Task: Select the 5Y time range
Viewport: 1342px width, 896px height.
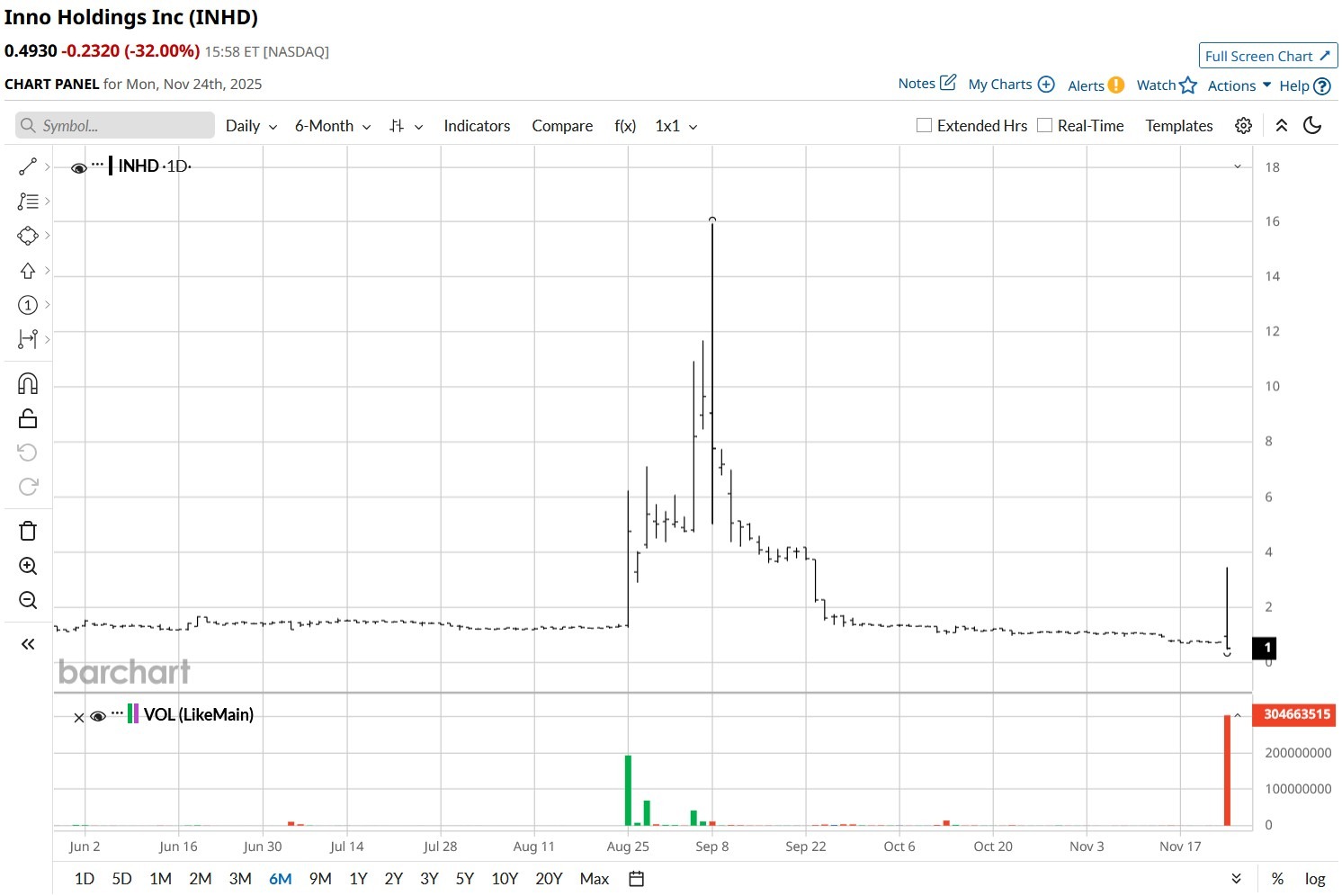Action: (x=465, y=879)
